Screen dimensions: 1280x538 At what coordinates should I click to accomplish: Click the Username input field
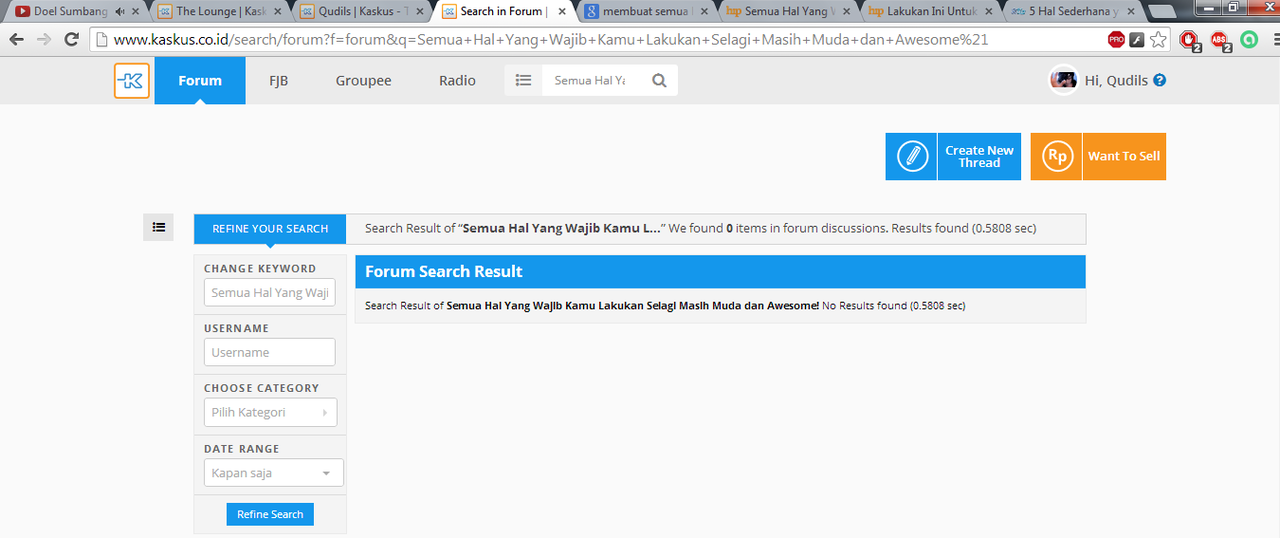tap(270, 352)
